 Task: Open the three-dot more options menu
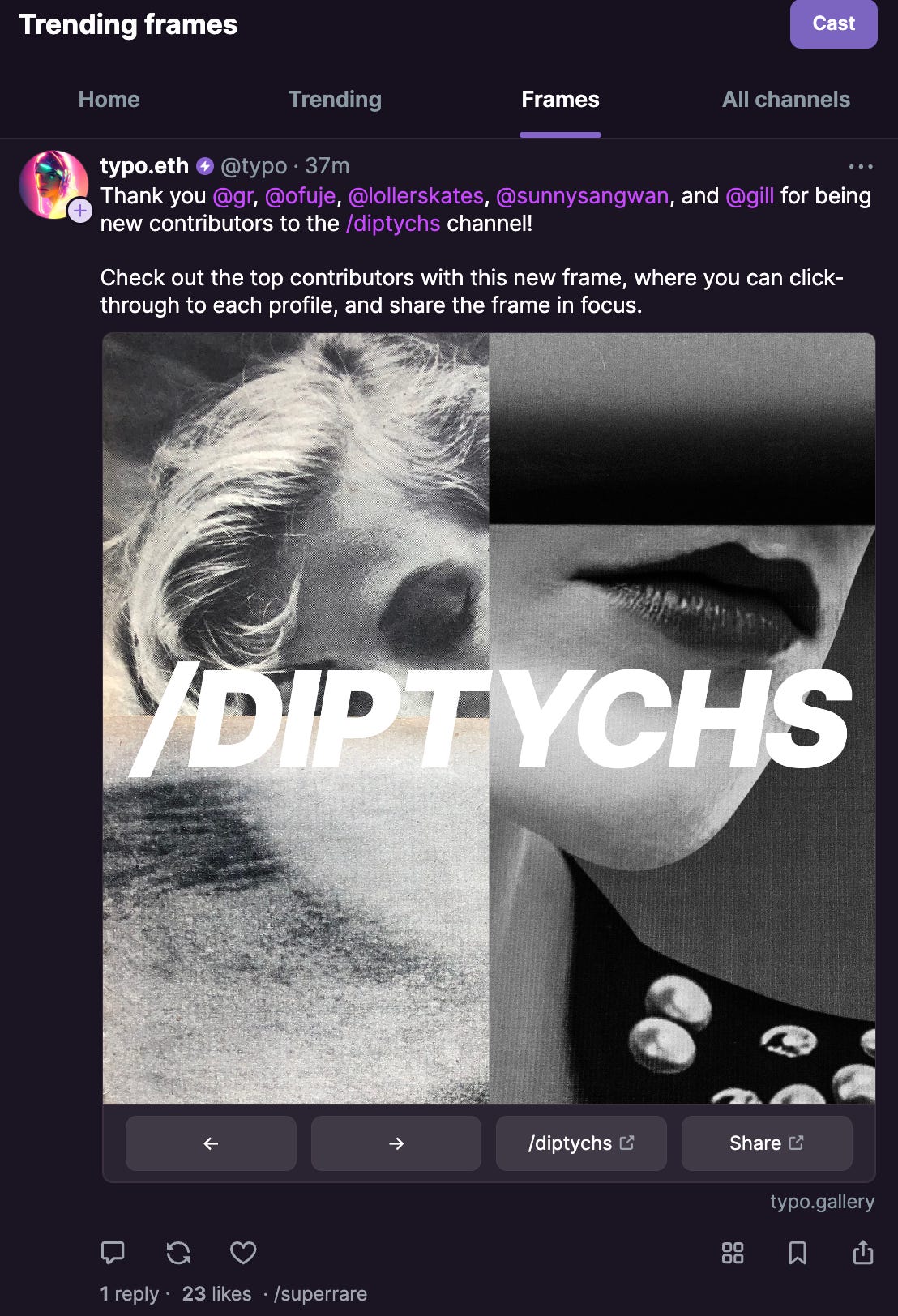pyautogui.click(x=861, y=166)
